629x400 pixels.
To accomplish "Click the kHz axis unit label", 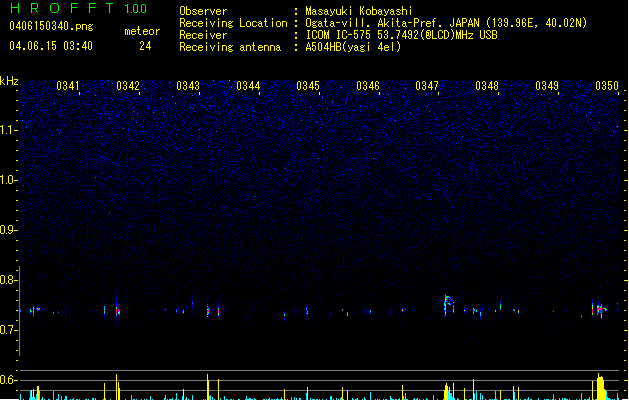I will [9, 81].
